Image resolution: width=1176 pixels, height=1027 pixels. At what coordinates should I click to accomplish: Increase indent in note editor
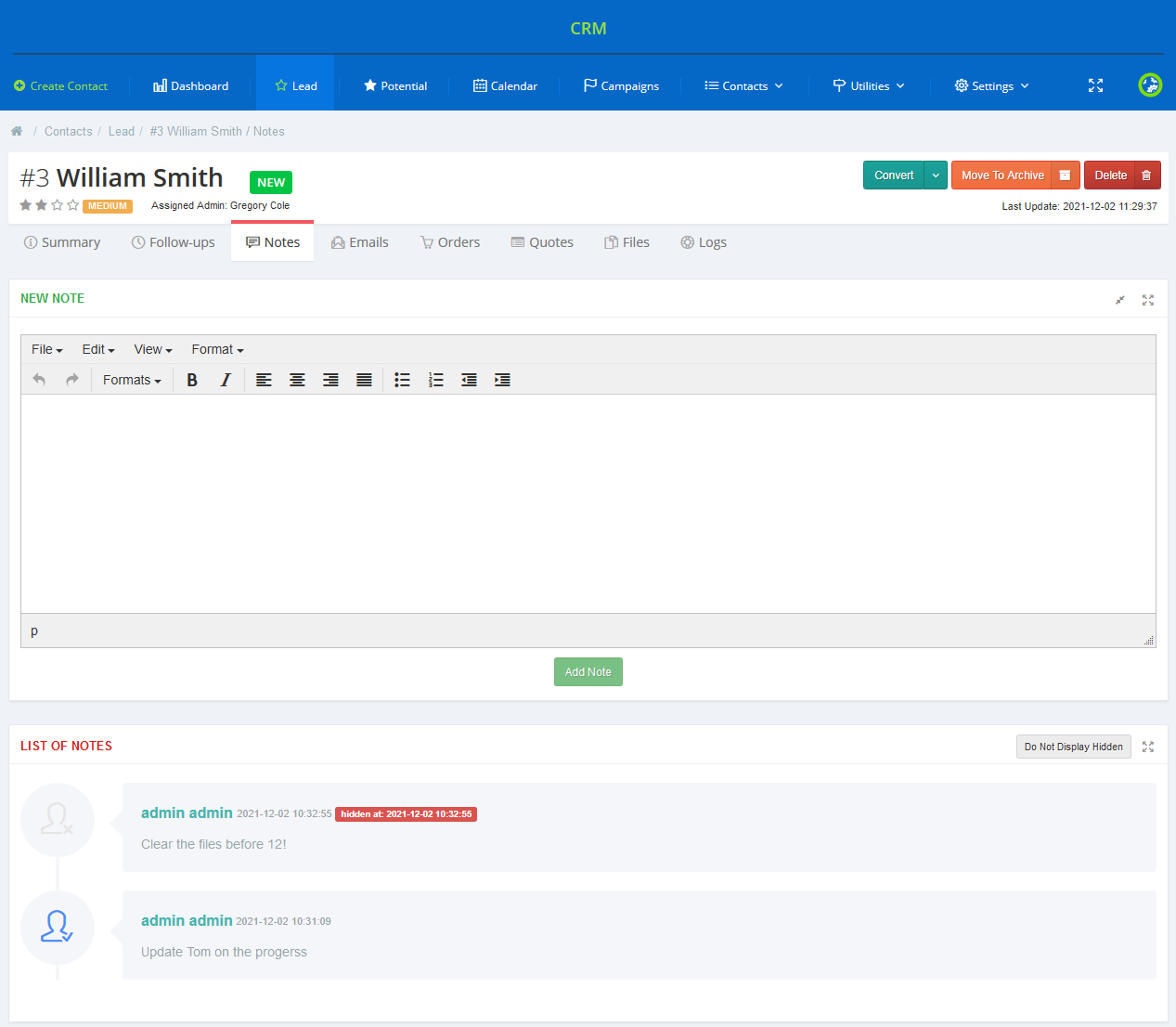(x=502, y=380)
